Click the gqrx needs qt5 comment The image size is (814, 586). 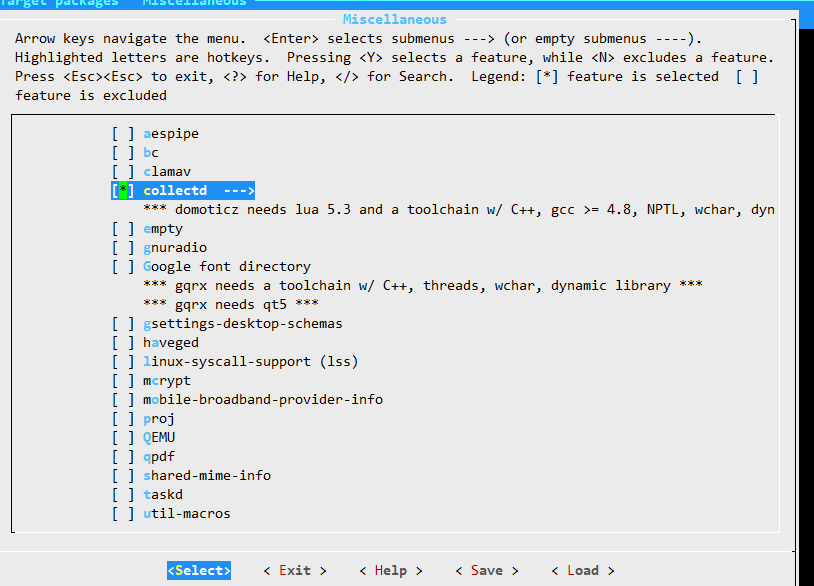[x=231, y=305]
